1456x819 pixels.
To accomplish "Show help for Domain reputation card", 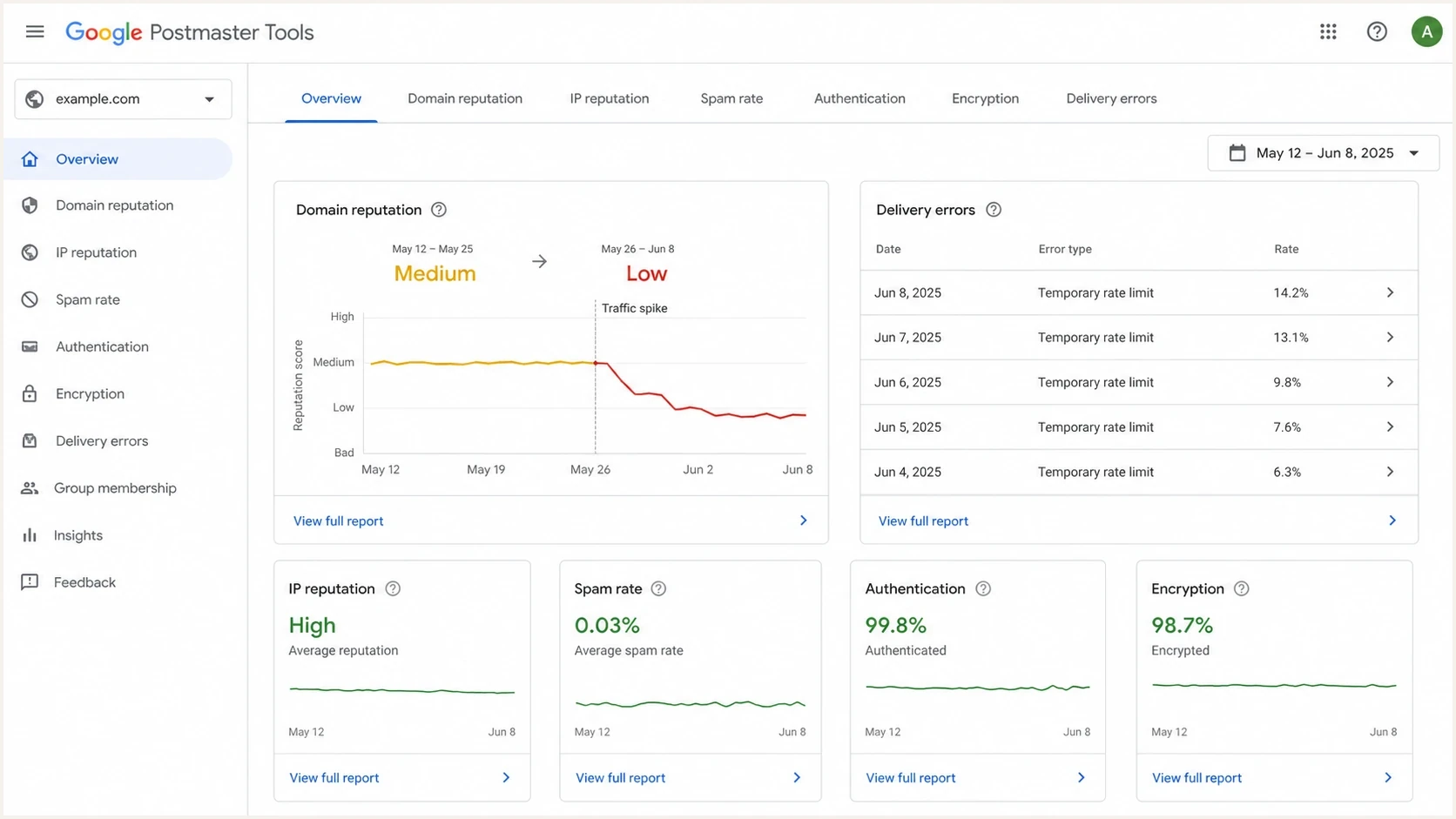I will 439,210.
